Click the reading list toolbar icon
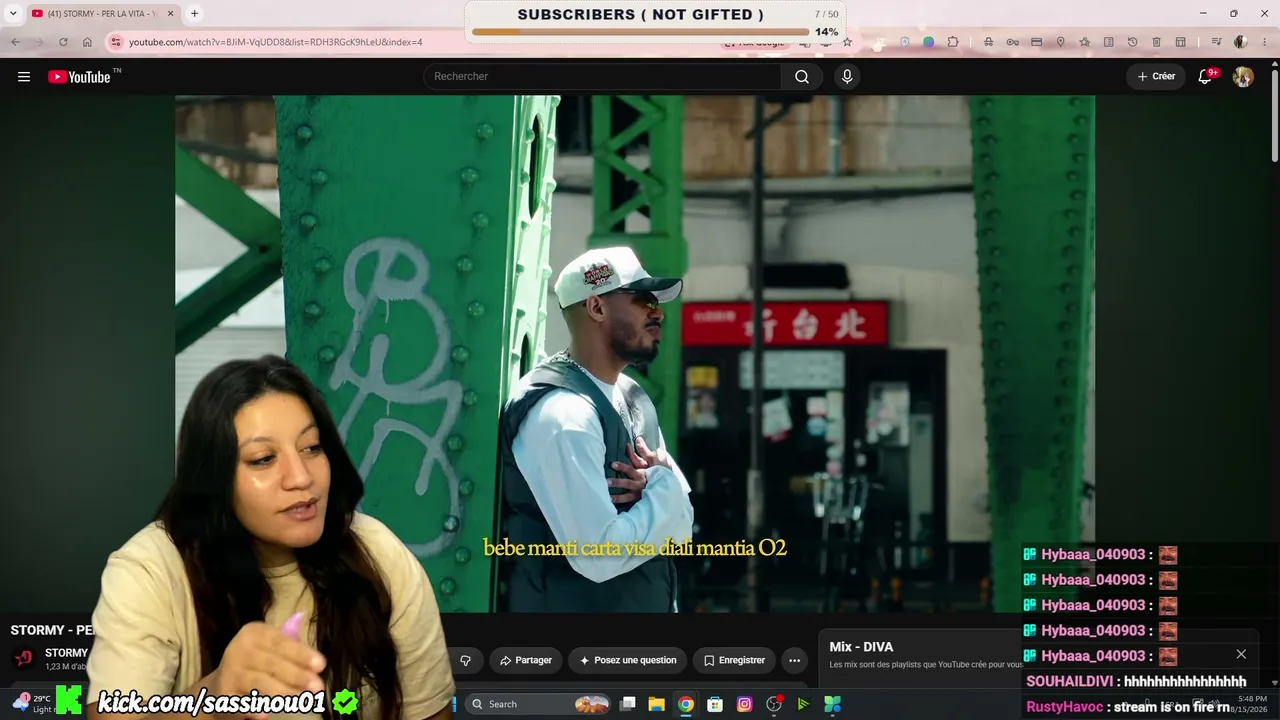The image size is (1280, 720). click(x=1108, y=42)
